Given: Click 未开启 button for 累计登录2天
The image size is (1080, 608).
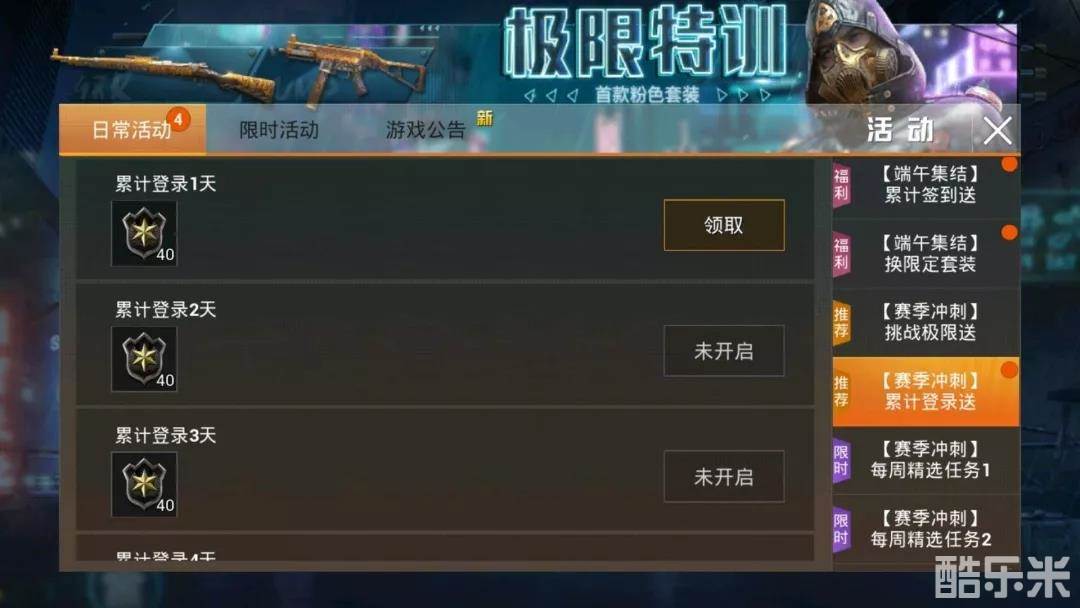Looking at the screenshot, I should pyautogui.click(x=724, y=351).
